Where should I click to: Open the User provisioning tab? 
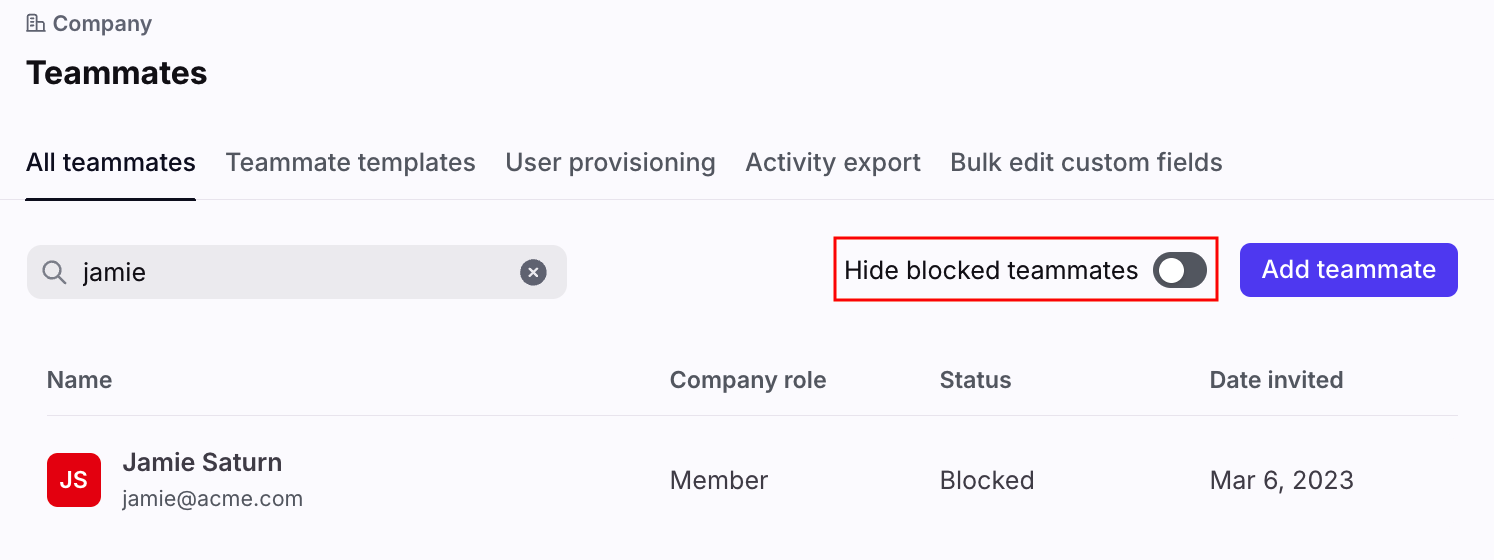click(610, 163)
